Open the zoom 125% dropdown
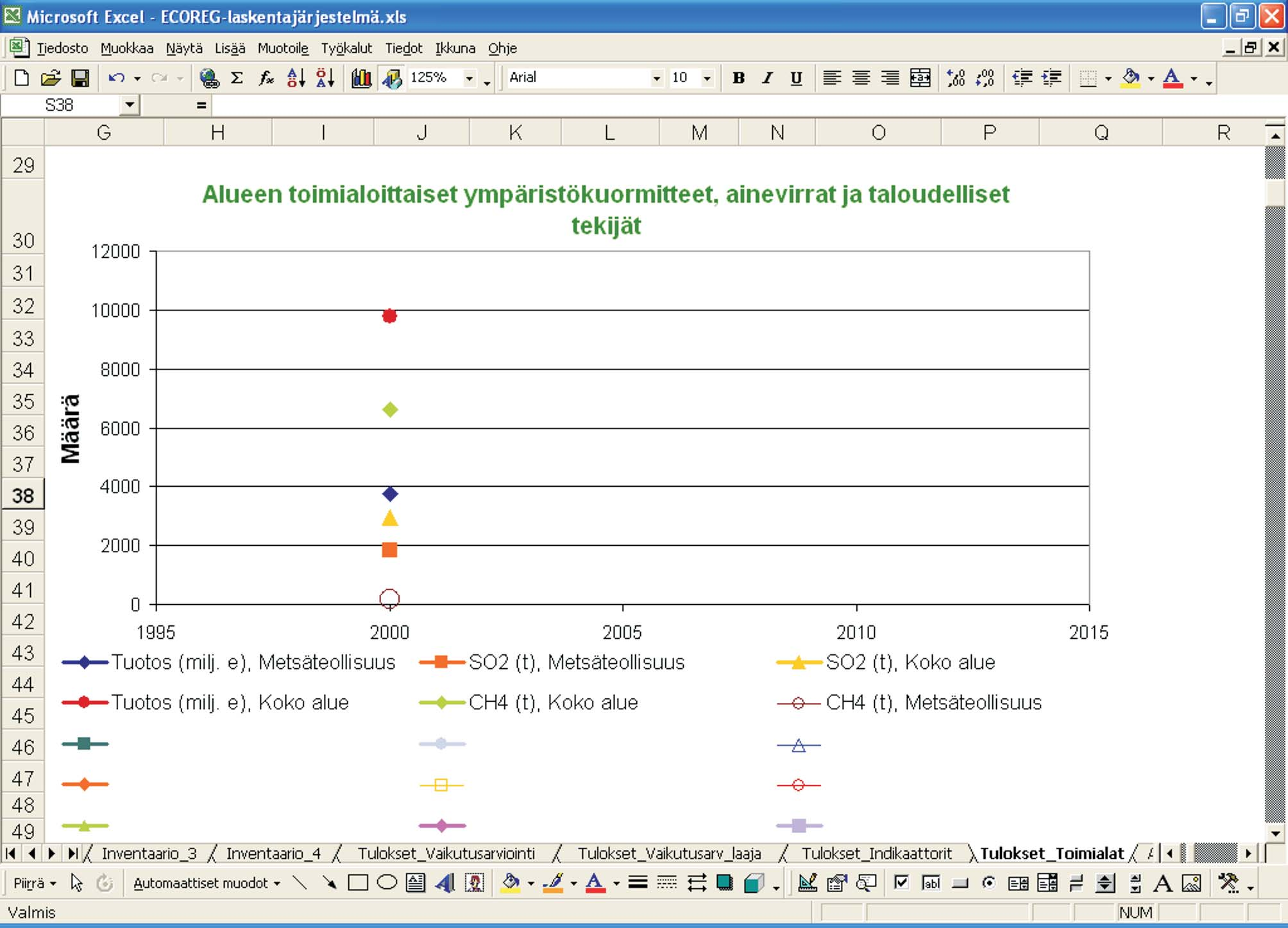The height and width of the screenshot is (928, 1288). pyautogui.click(x=470, y=79)
